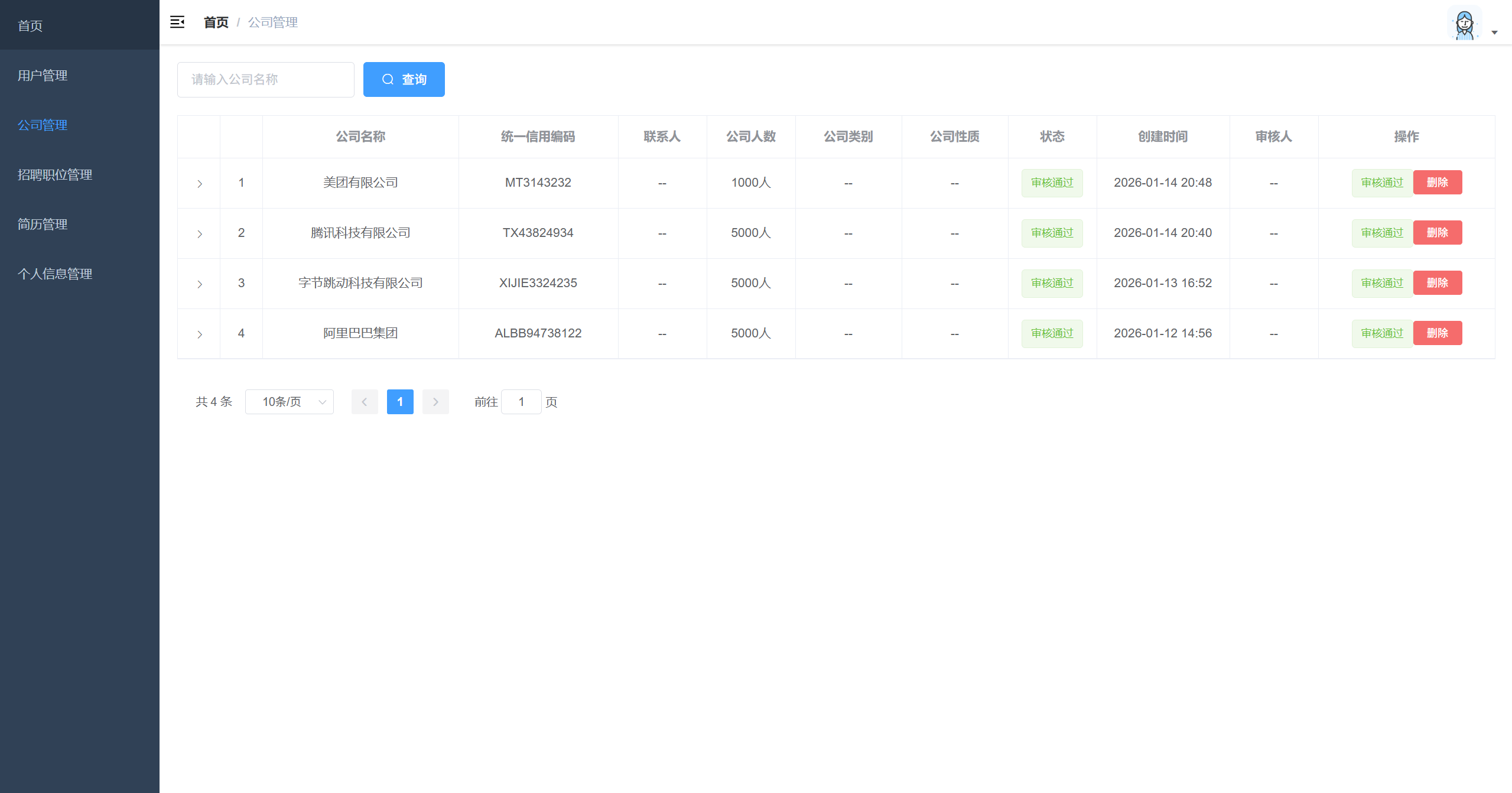Viewport: 1512px width, 793px height.
Task: Open 用户管理 in sidebar menu
Action: click(43, 76)
